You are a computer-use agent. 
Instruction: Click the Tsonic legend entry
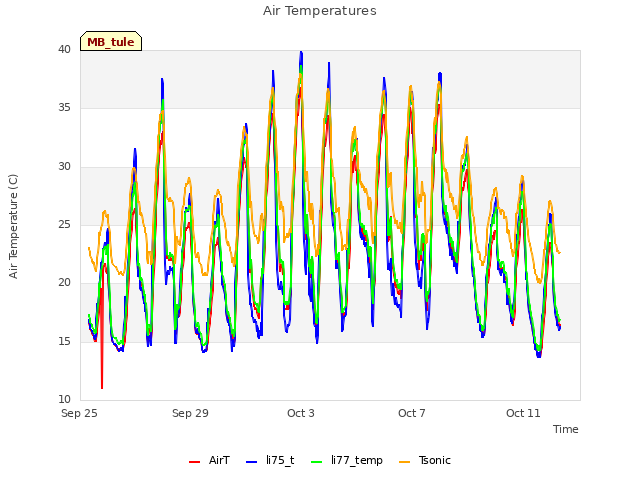click(x=424, y=460)
